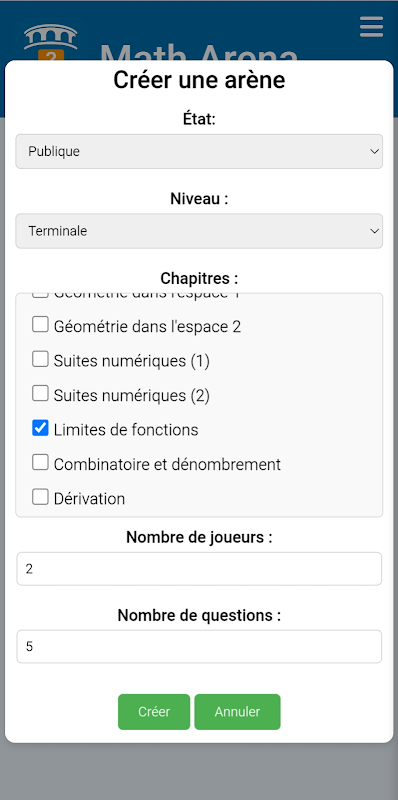Image resolution: width=398 pixels, height=800 pixels.
Task: Open the hamburger menu icon
Action: (x=371, y=27)
